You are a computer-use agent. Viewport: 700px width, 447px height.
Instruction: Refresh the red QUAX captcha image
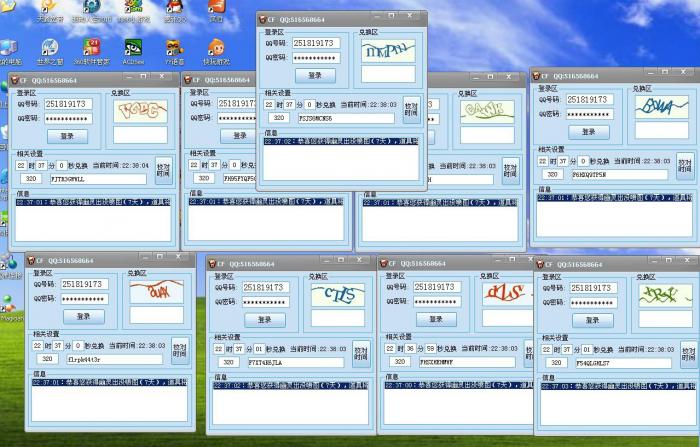(x=156, y=292)
